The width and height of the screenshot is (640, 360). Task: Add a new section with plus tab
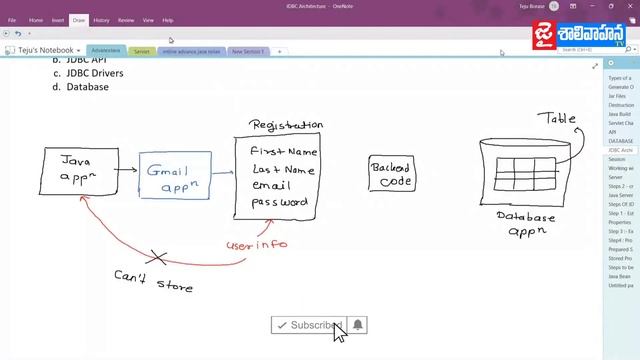(x=280, y=51)
